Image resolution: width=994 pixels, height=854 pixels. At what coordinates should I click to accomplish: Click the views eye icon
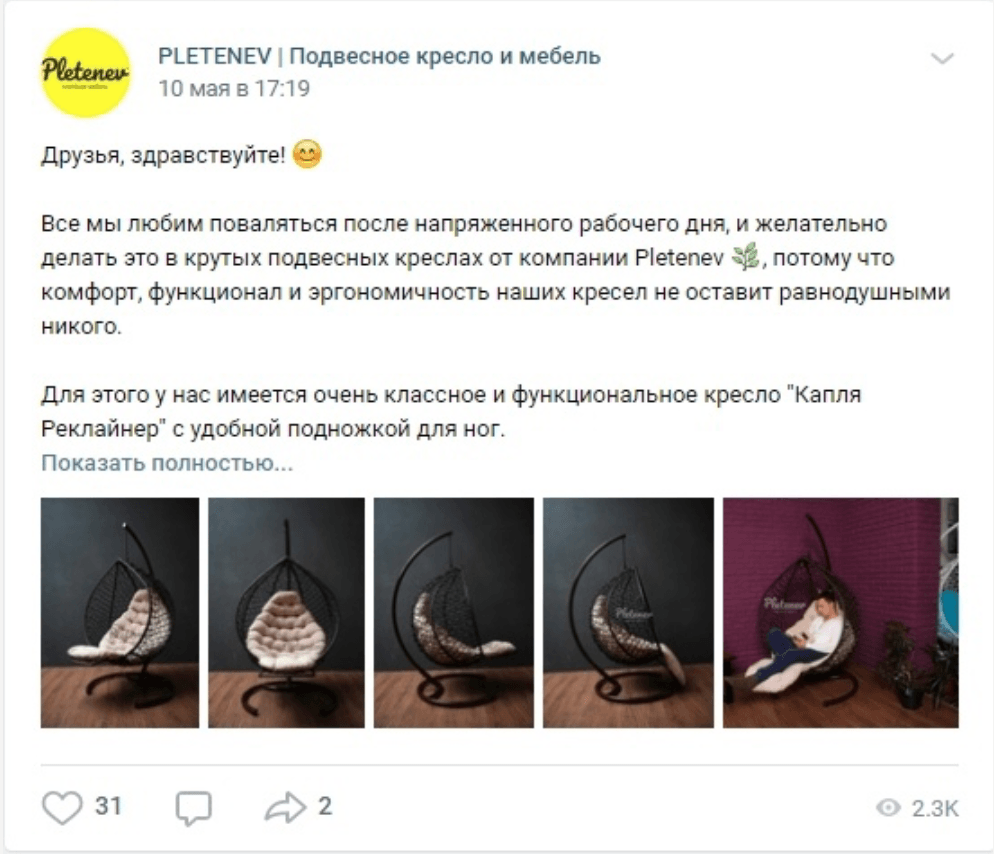point(888,808)
